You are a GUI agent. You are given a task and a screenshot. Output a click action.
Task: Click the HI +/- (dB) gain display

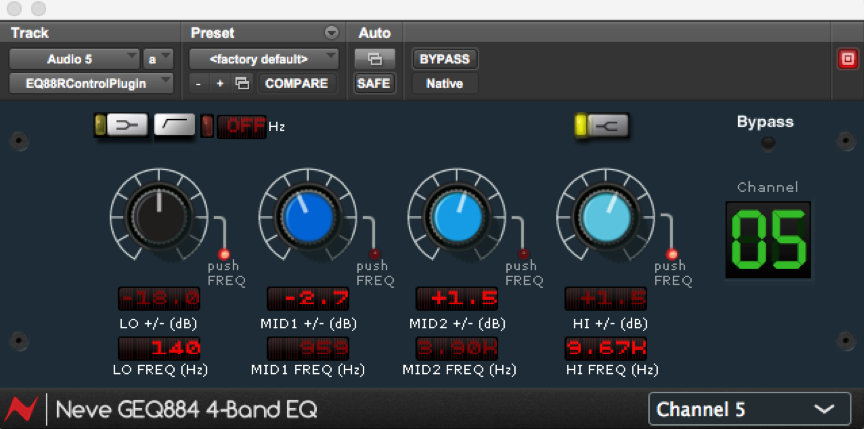point(606,298)
